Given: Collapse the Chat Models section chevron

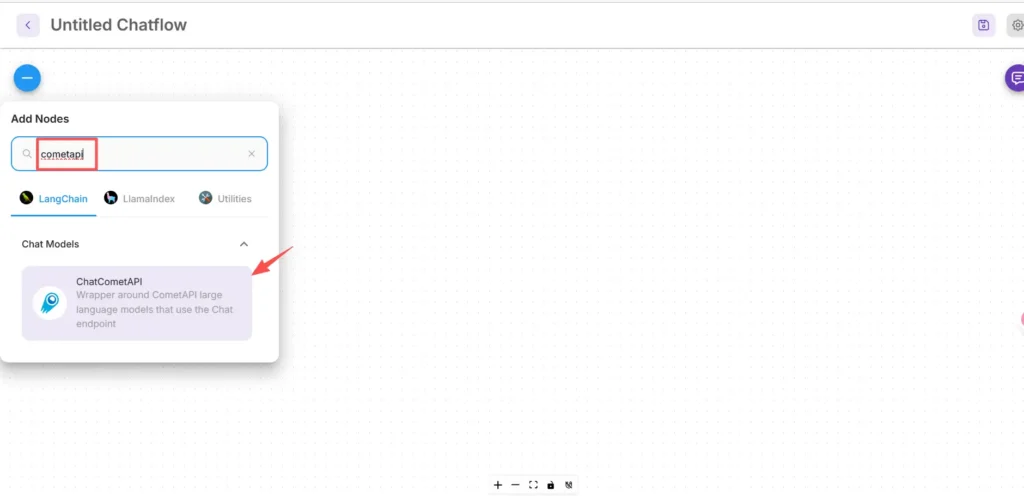Looking at the screenshot, I should (244, 244).
